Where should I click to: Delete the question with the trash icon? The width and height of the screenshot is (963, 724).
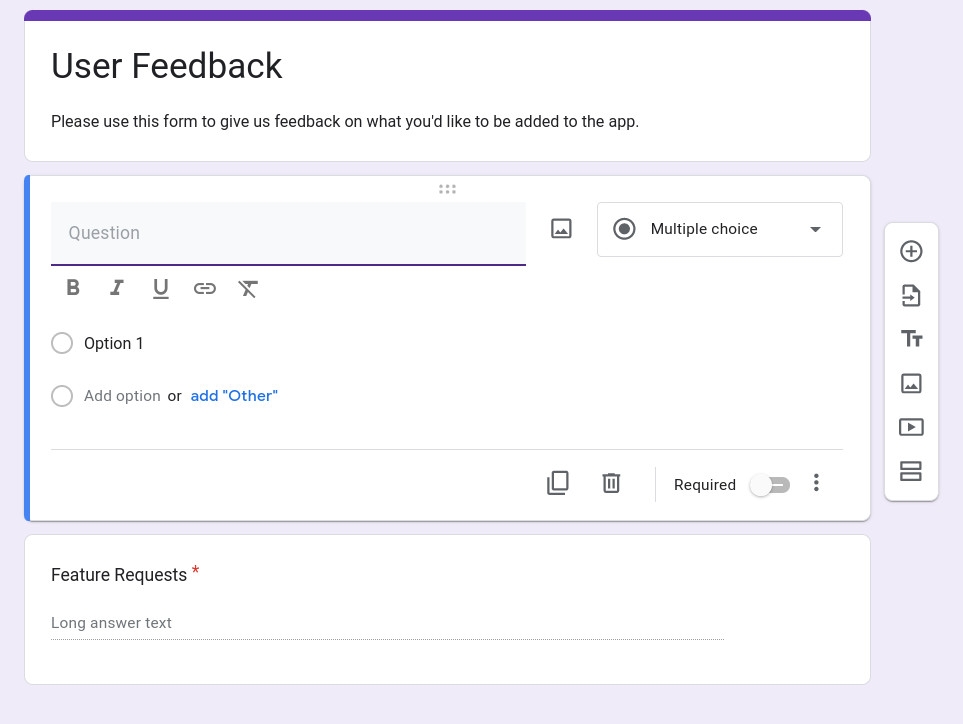611,483
